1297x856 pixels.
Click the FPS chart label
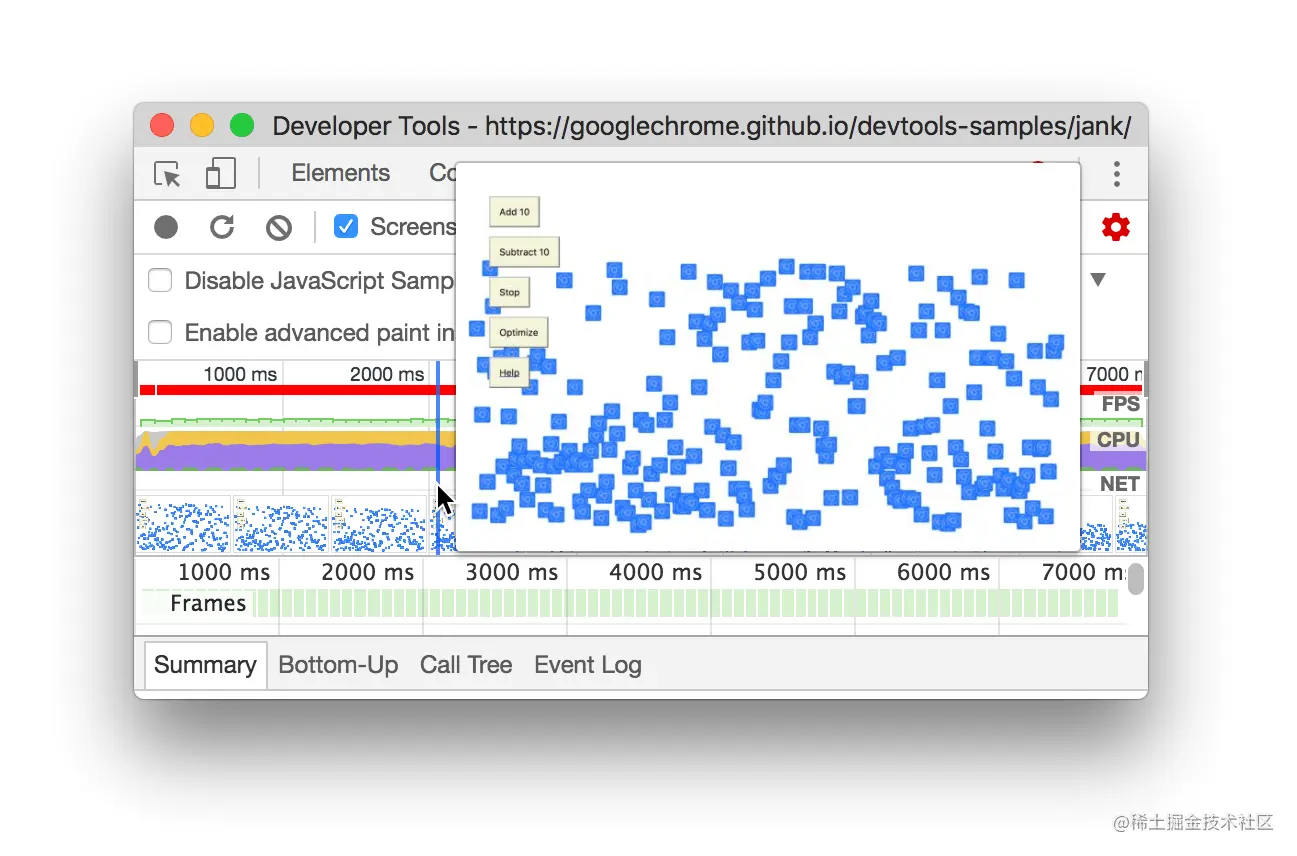(x=1120, y=404)
